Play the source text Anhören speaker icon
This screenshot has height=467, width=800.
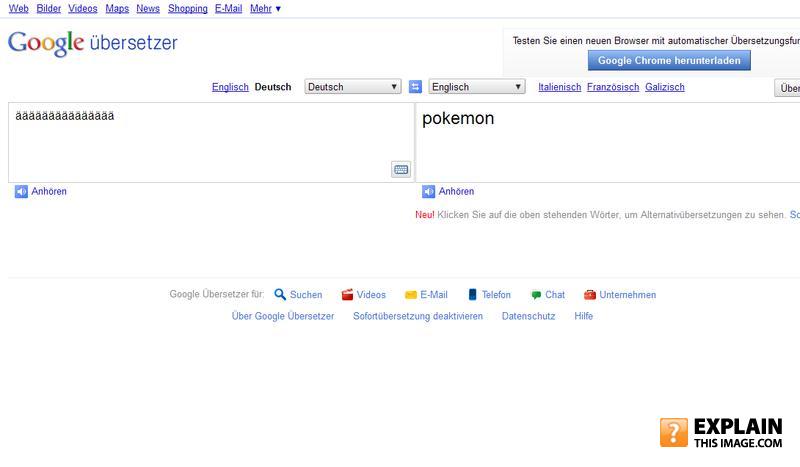21,191
